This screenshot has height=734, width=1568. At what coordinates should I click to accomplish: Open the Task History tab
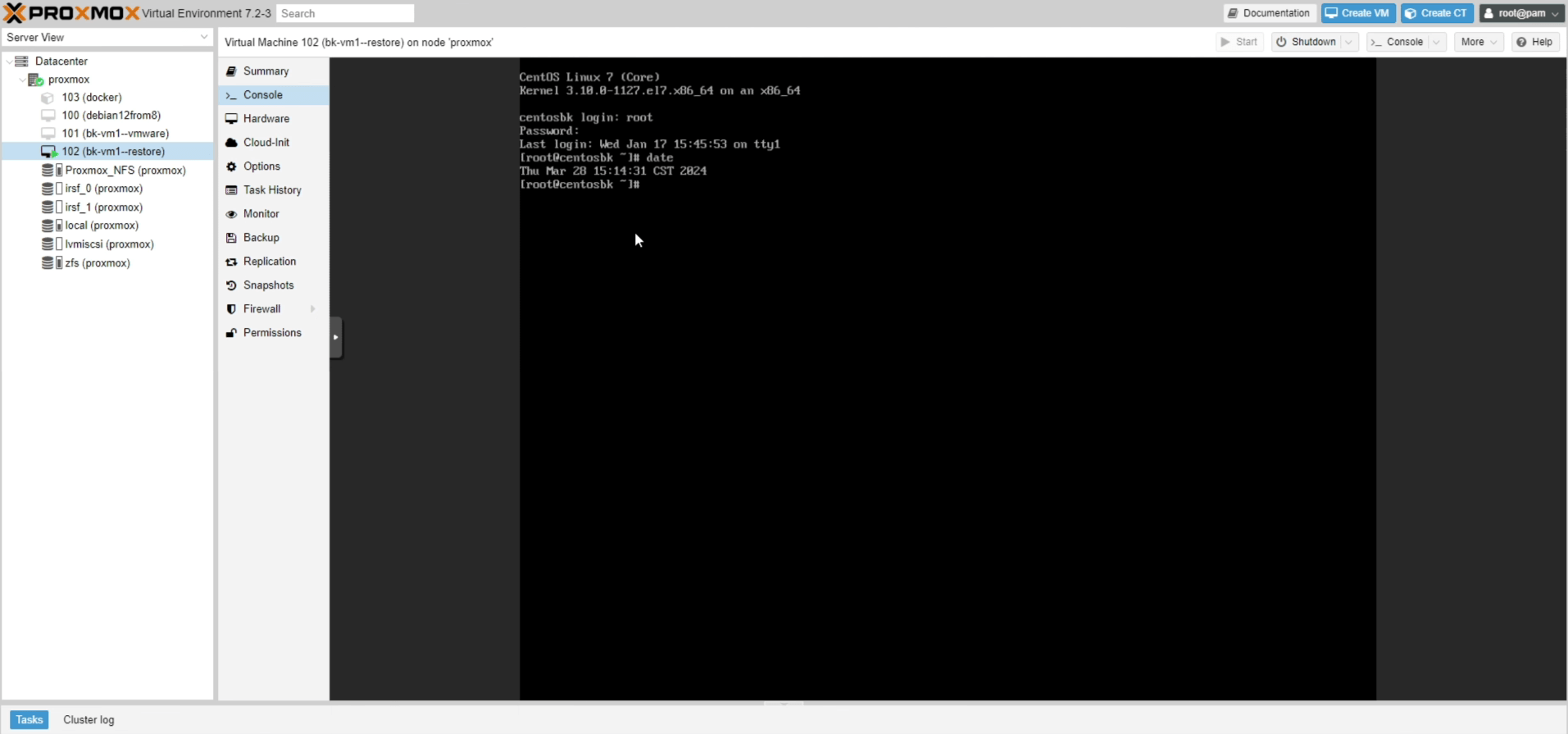[274, 190]
